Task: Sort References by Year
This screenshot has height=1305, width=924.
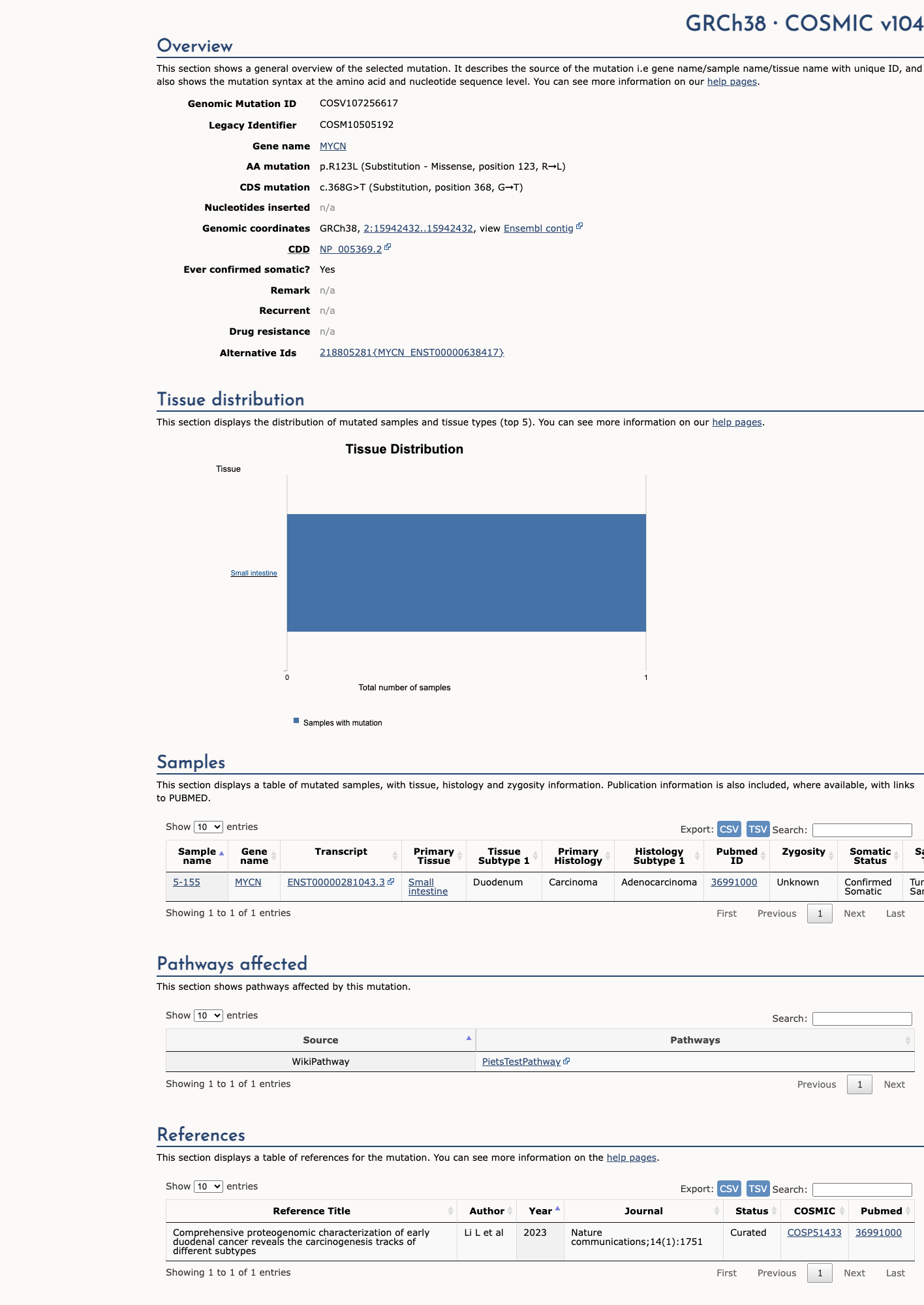Action: coord(540,1211)
